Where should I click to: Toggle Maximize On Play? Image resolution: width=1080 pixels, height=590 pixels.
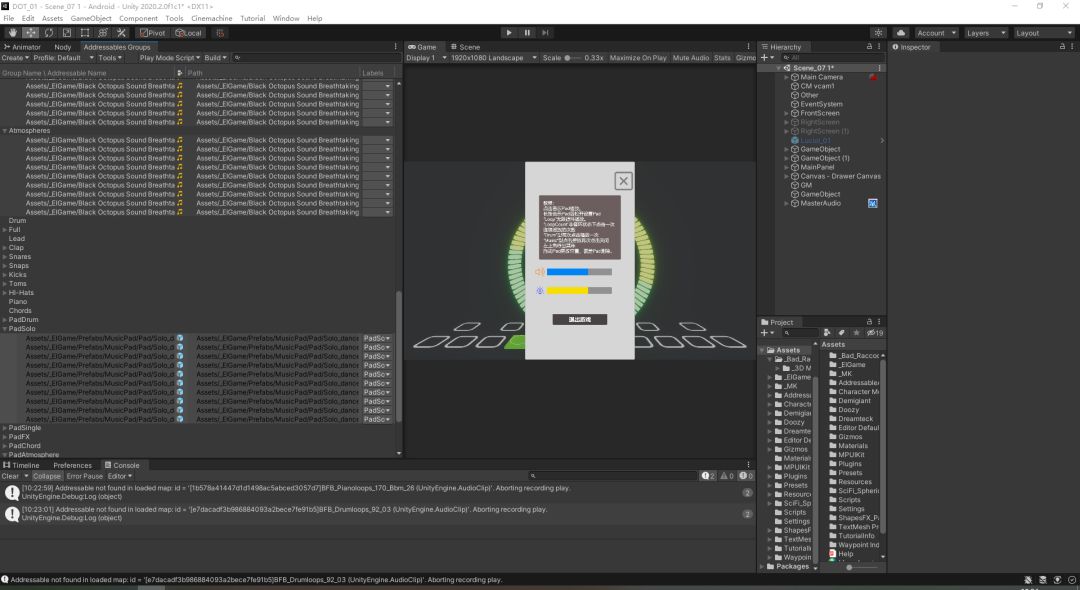click(x=637, y=58)
